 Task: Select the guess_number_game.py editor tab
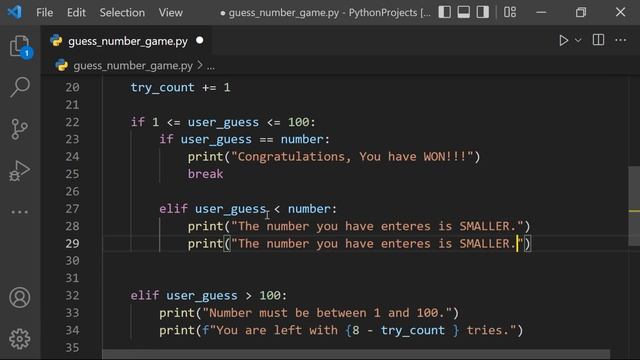[x=127, y=41]
